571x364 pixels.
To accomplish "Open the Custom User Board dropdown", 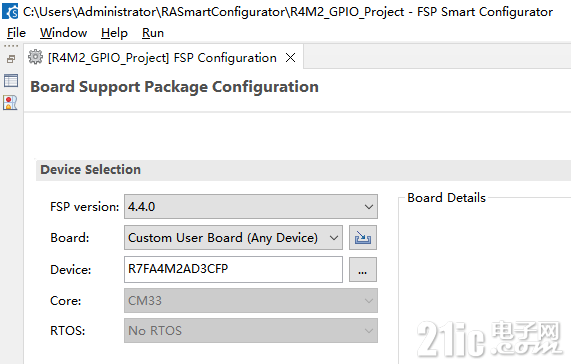I will click(x=233, y=238).
